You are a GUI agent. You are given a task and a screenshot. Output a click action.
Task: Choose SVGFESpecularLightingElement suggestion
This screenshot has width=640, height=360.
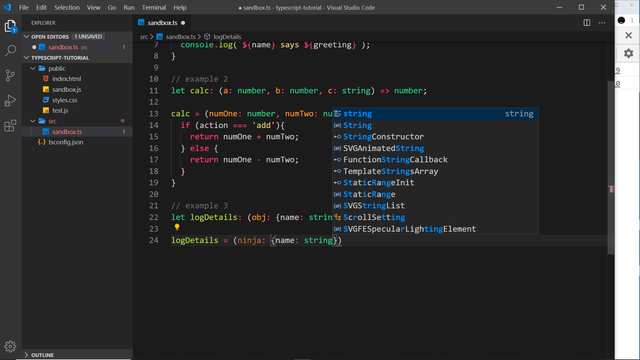tap(435, 229)
